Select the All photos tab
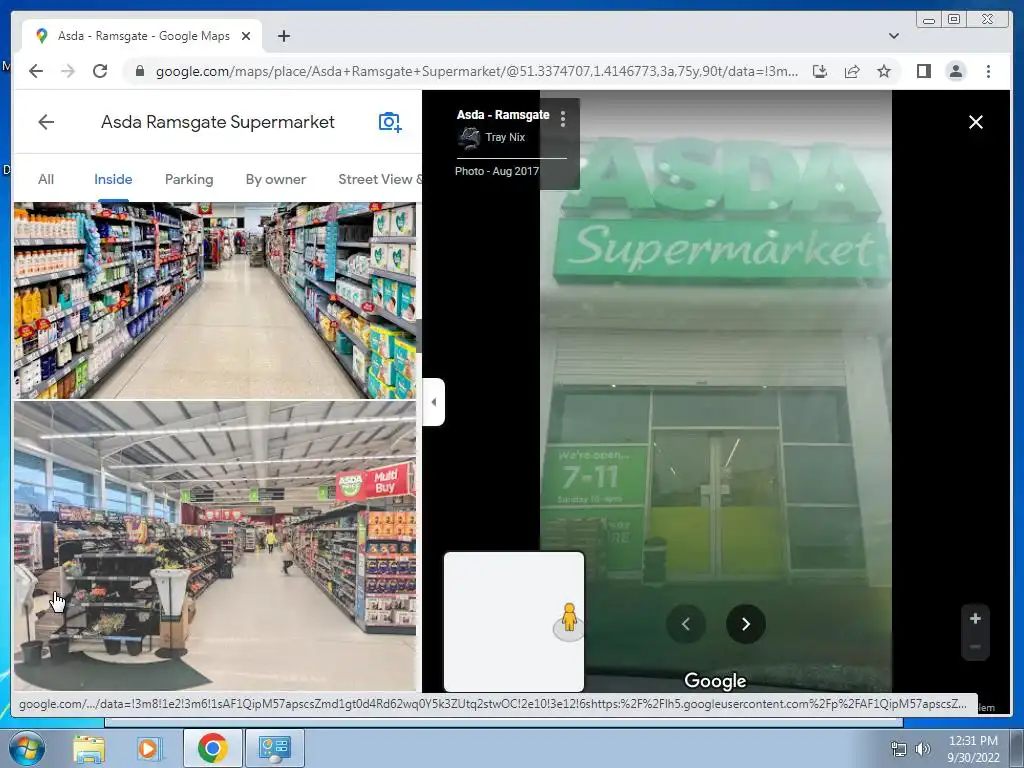The height and width of the screenshot is (768, 1024). [x=46, y=179]
